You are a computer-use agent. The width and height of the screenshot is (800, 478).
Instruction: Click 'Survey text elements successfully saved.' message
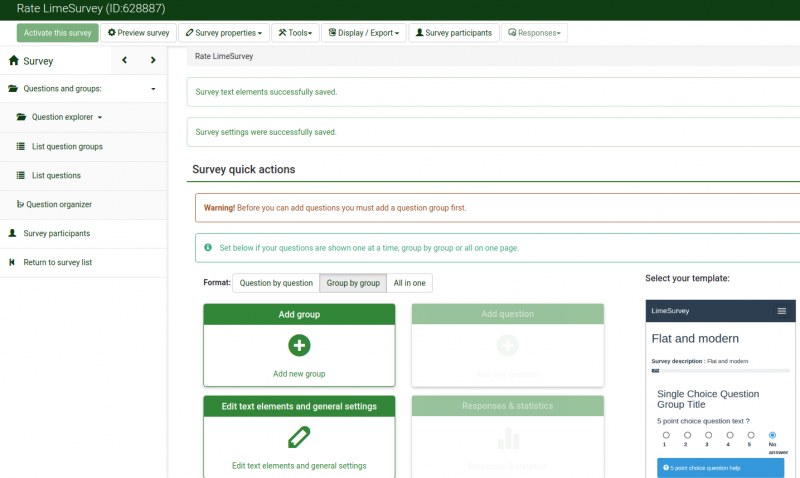point(266,92)
